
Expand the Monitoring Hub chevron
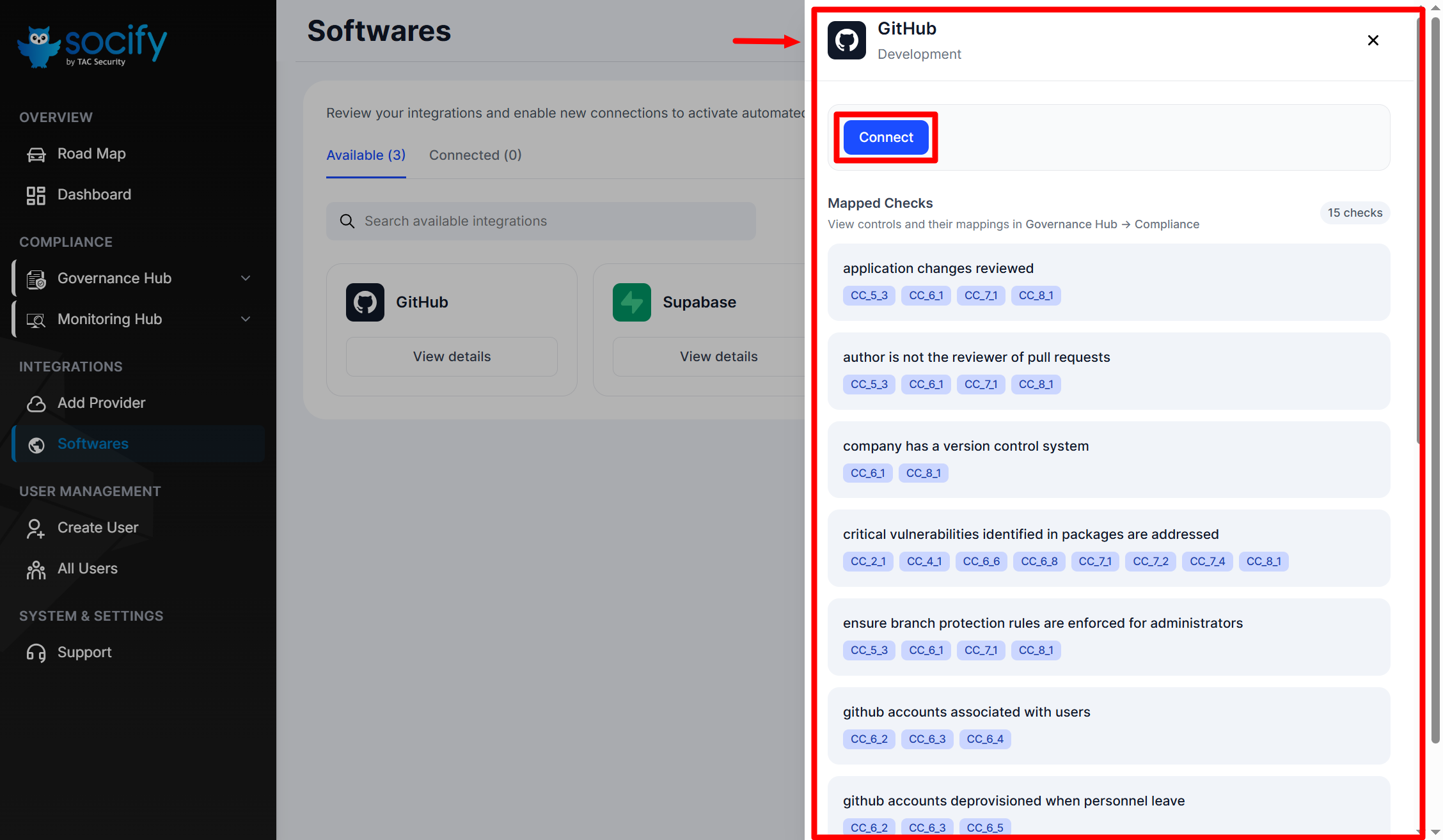pos(246,319)
